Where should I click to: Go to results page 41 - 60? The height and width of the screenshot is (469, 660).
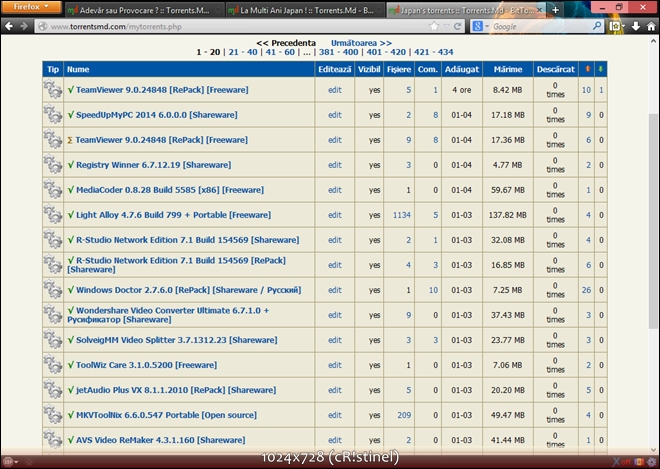pos(280,52)
